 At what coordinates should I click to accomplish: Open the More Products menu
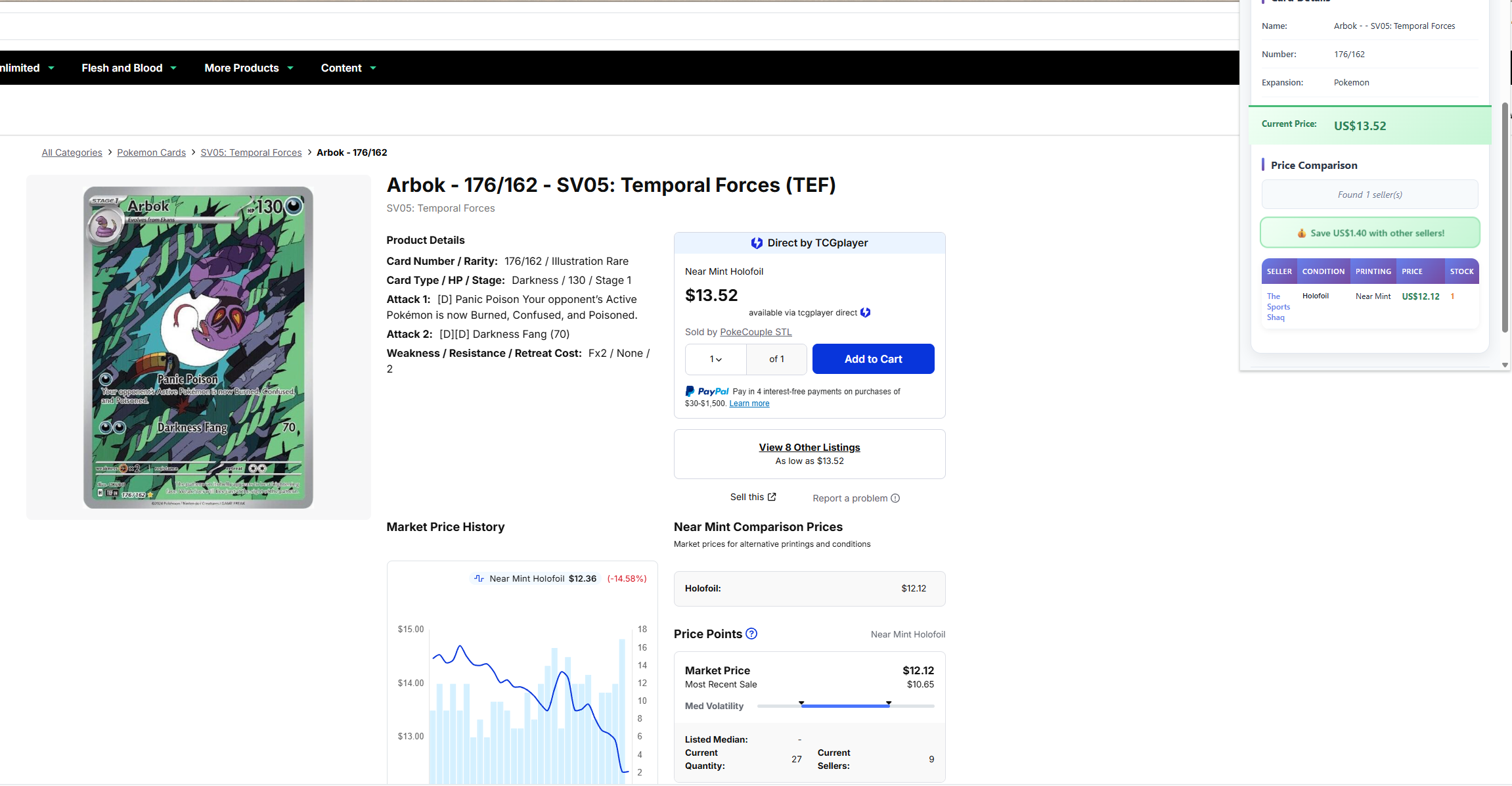click(248, 68)
